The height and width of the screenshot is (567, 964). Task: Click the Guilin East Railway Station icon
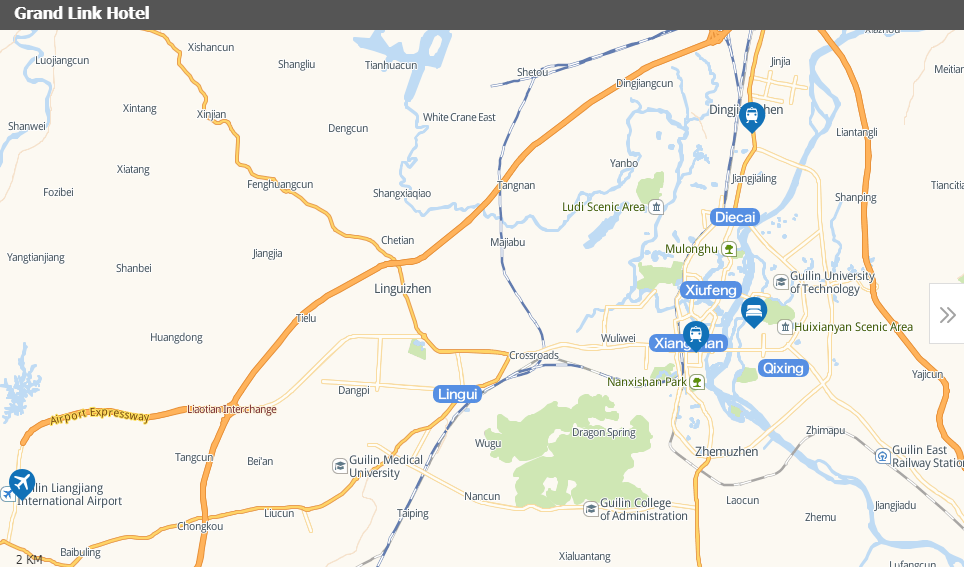click(882, 456)
